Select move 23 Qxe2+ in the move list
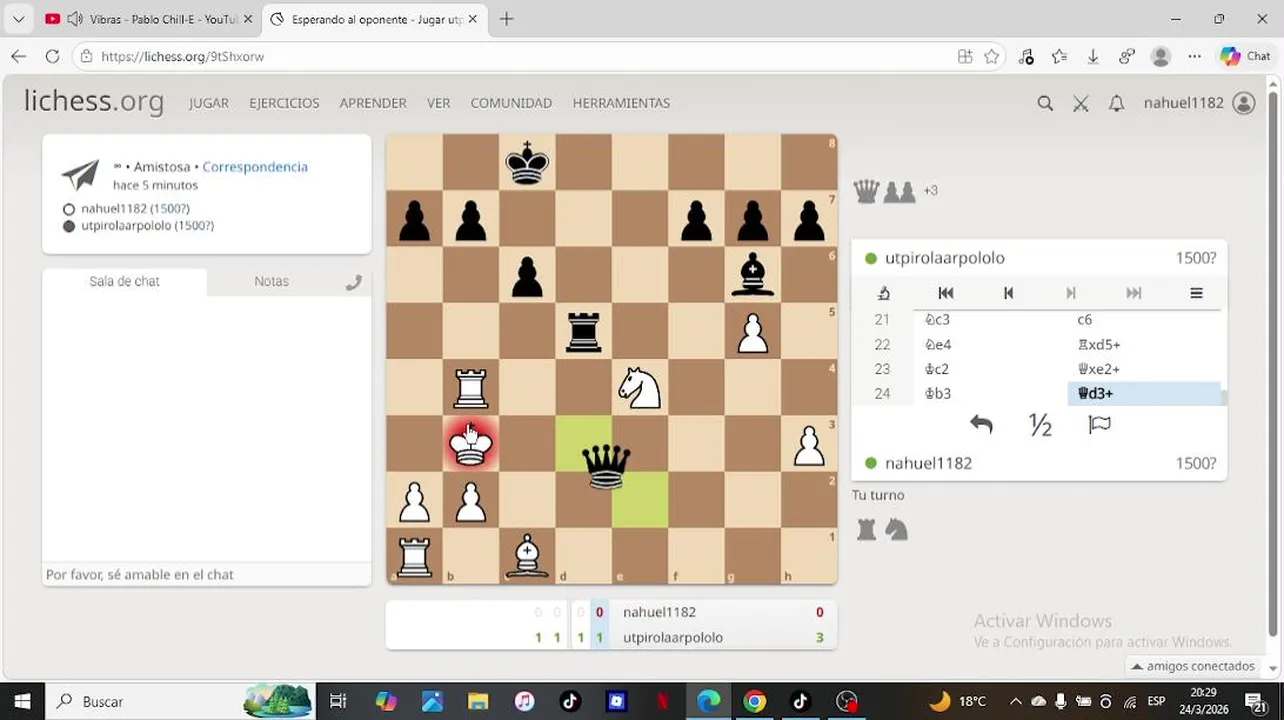The width and height of the screenshot is (1284, 720). 1144,369
